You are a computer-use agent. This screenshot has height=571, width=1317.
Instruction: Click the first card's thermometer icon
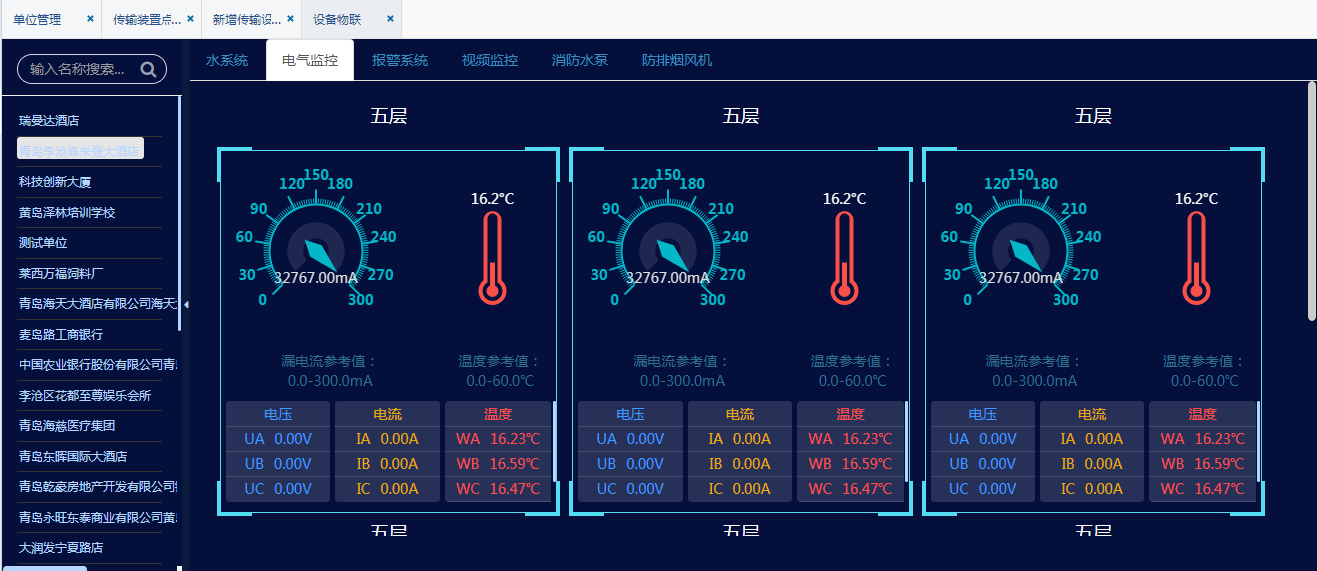pyautogui.click(x=493, y=257)
